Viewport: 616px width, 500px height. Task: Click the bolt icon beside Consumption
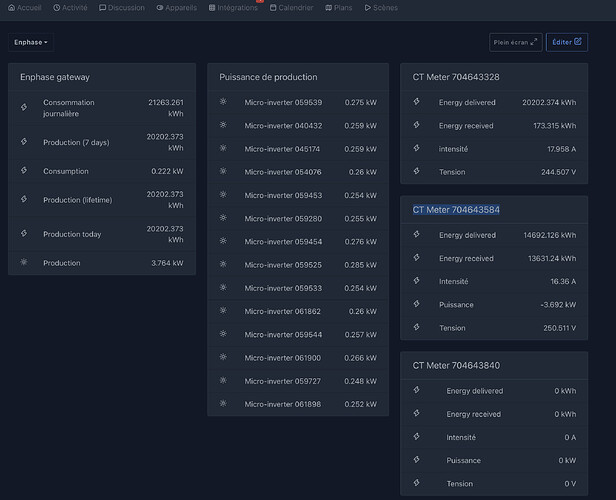point(24,170)
